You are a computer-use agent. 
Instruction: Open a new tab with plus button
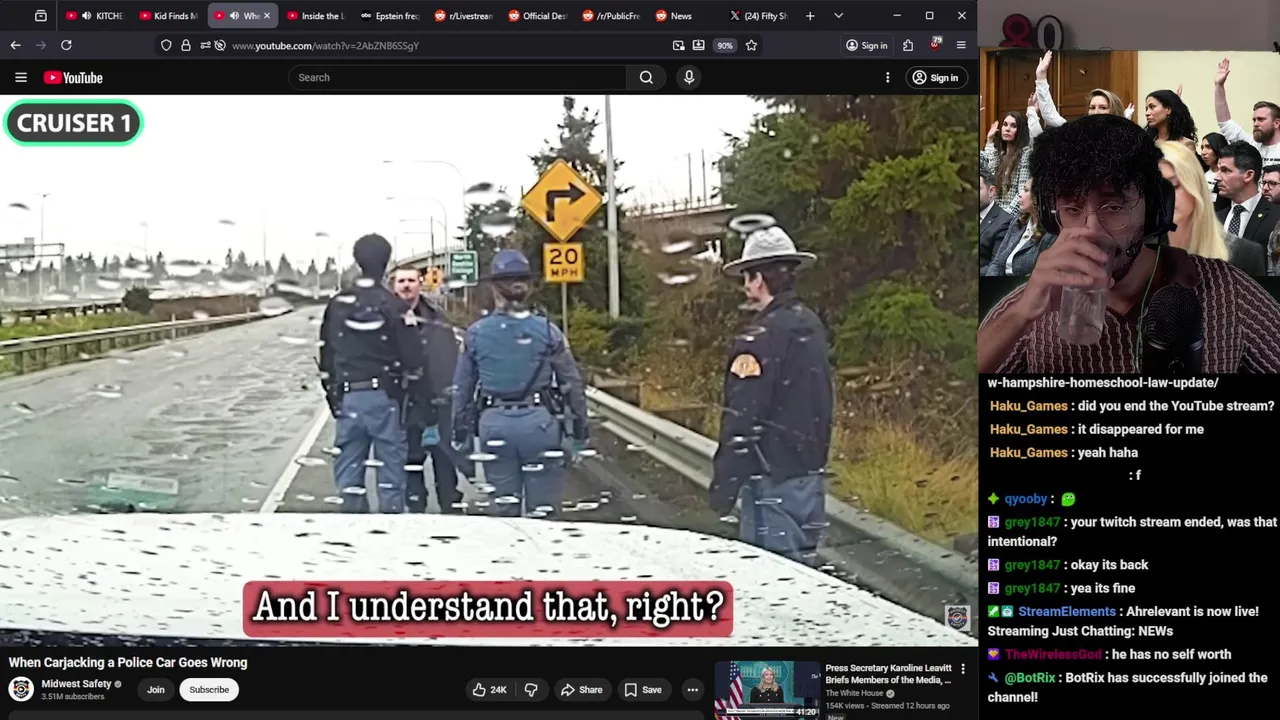(810, 16)
